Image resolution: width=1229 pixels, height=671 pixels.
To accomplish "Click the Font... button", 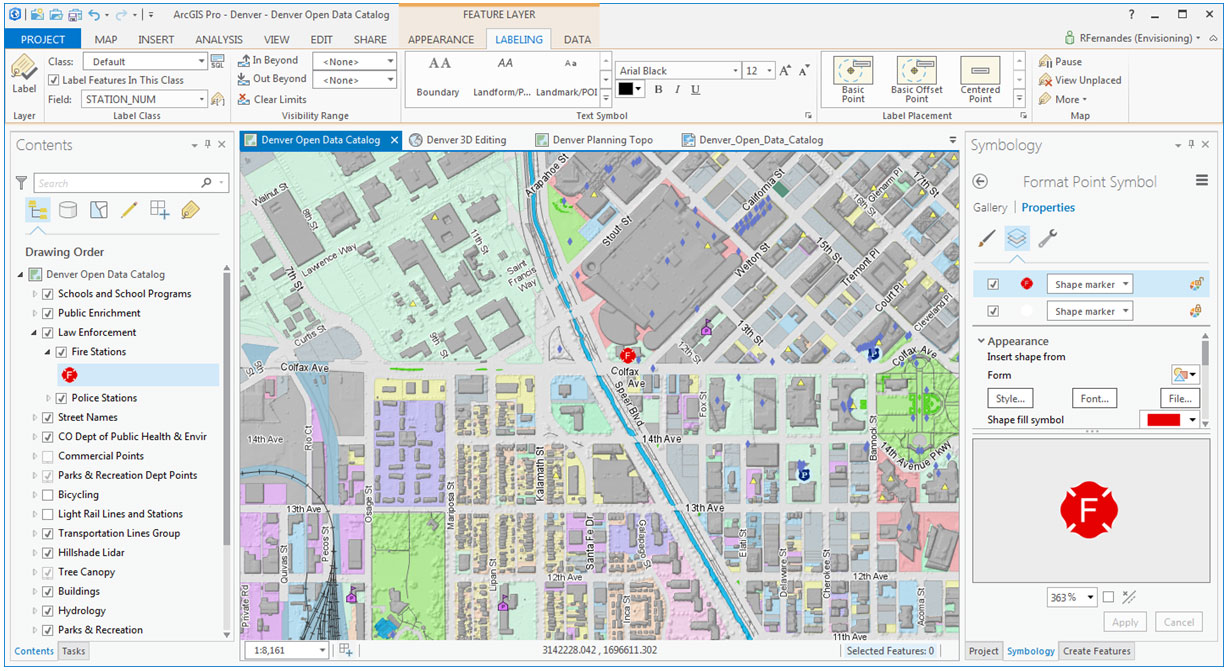I will click(x=1094, y=398).
